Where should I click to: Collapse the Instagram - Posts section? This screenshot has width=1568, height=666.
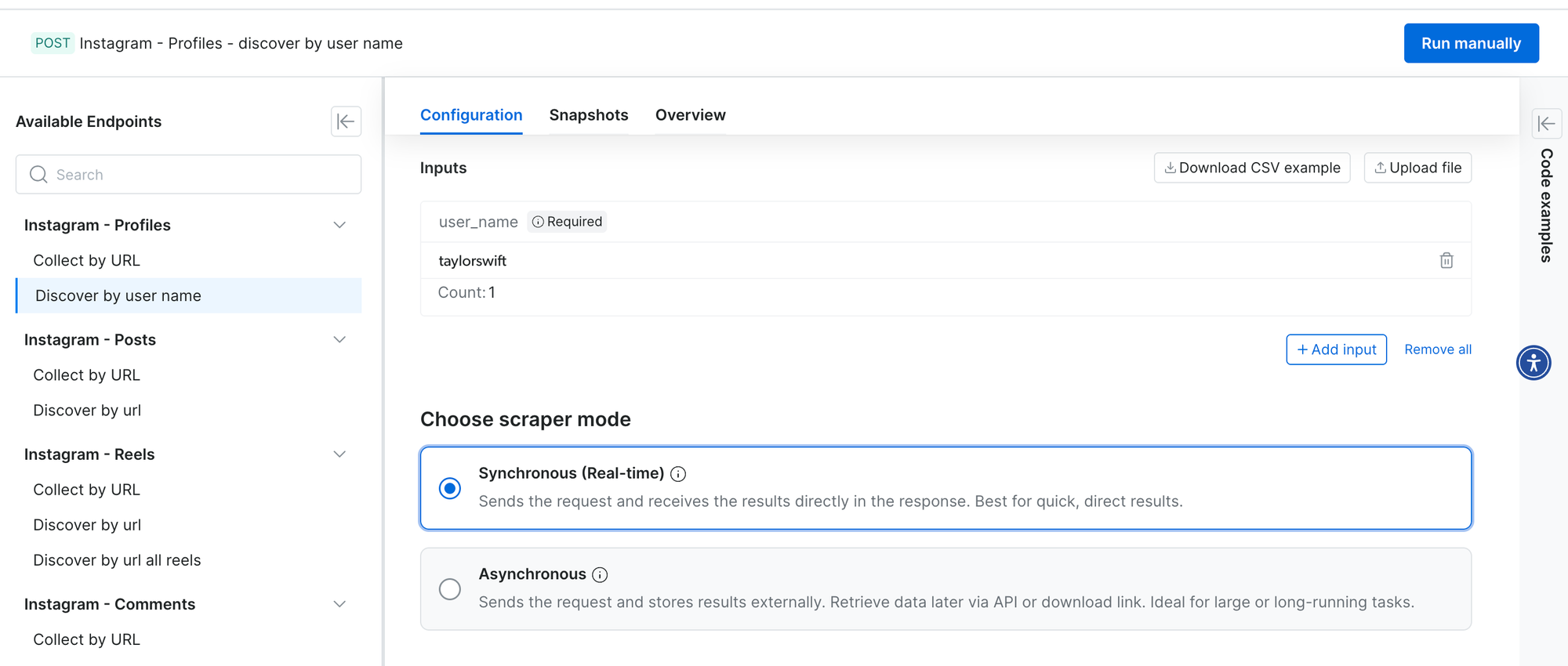point(339,339)
